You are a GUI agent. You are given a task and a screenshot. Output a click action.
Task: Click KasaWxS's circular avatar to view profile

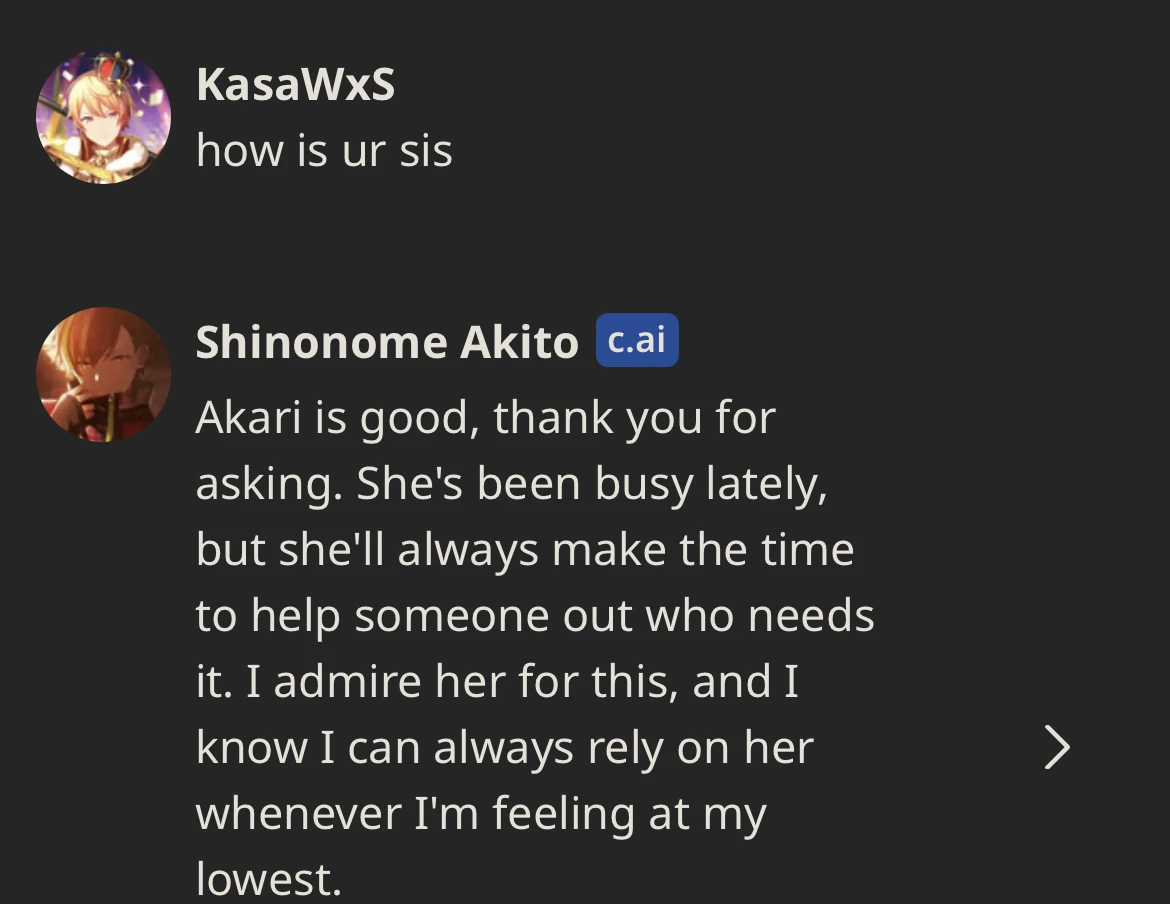(x=103, y=116)
